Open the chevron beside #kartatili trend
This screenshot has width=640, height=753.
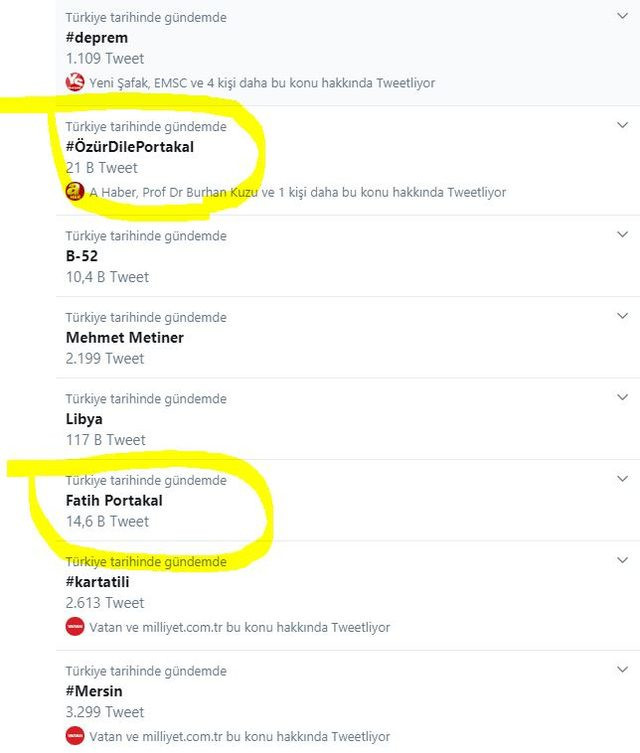tap(621, 561)
